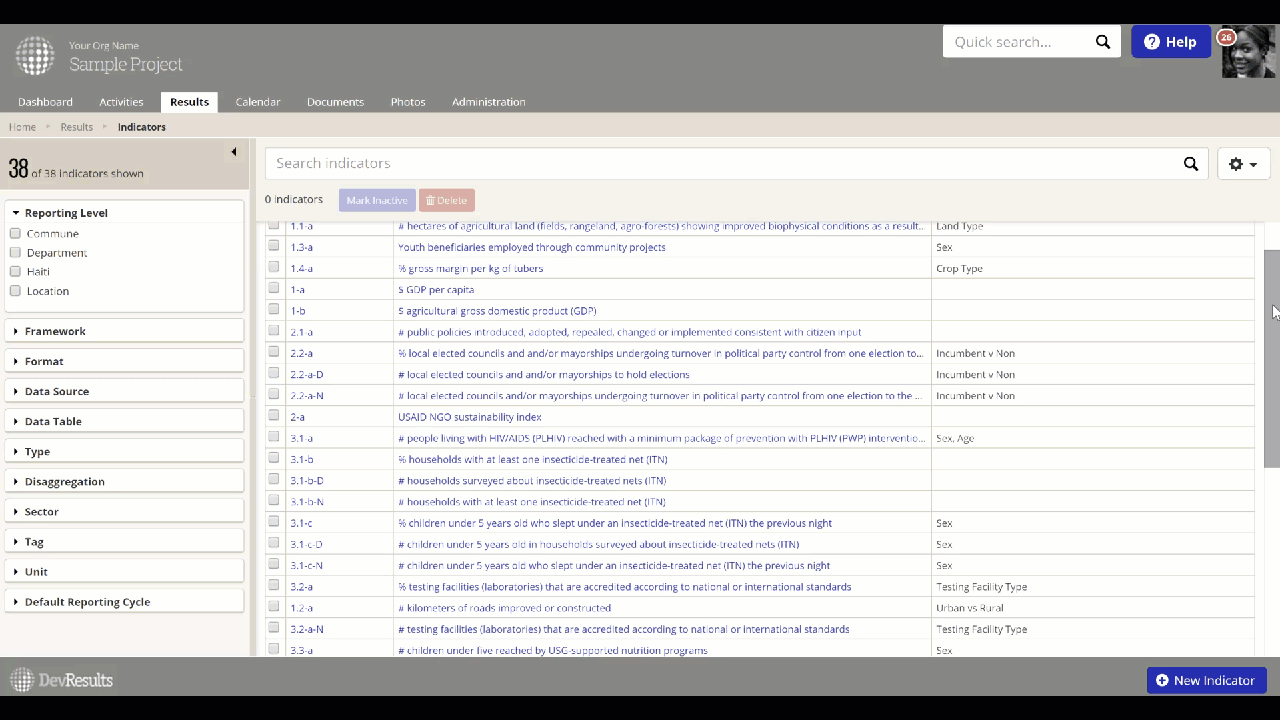This screenshot has height=720, width=1280.
Task: Click the search magnifier in Quick search
Action: (1103, 42)
